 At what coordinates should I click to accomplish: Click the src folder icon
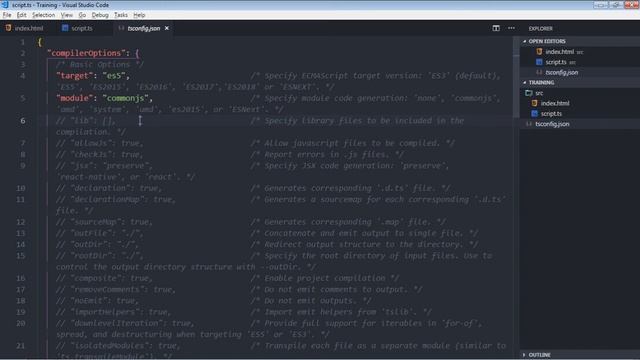point(529,93)
